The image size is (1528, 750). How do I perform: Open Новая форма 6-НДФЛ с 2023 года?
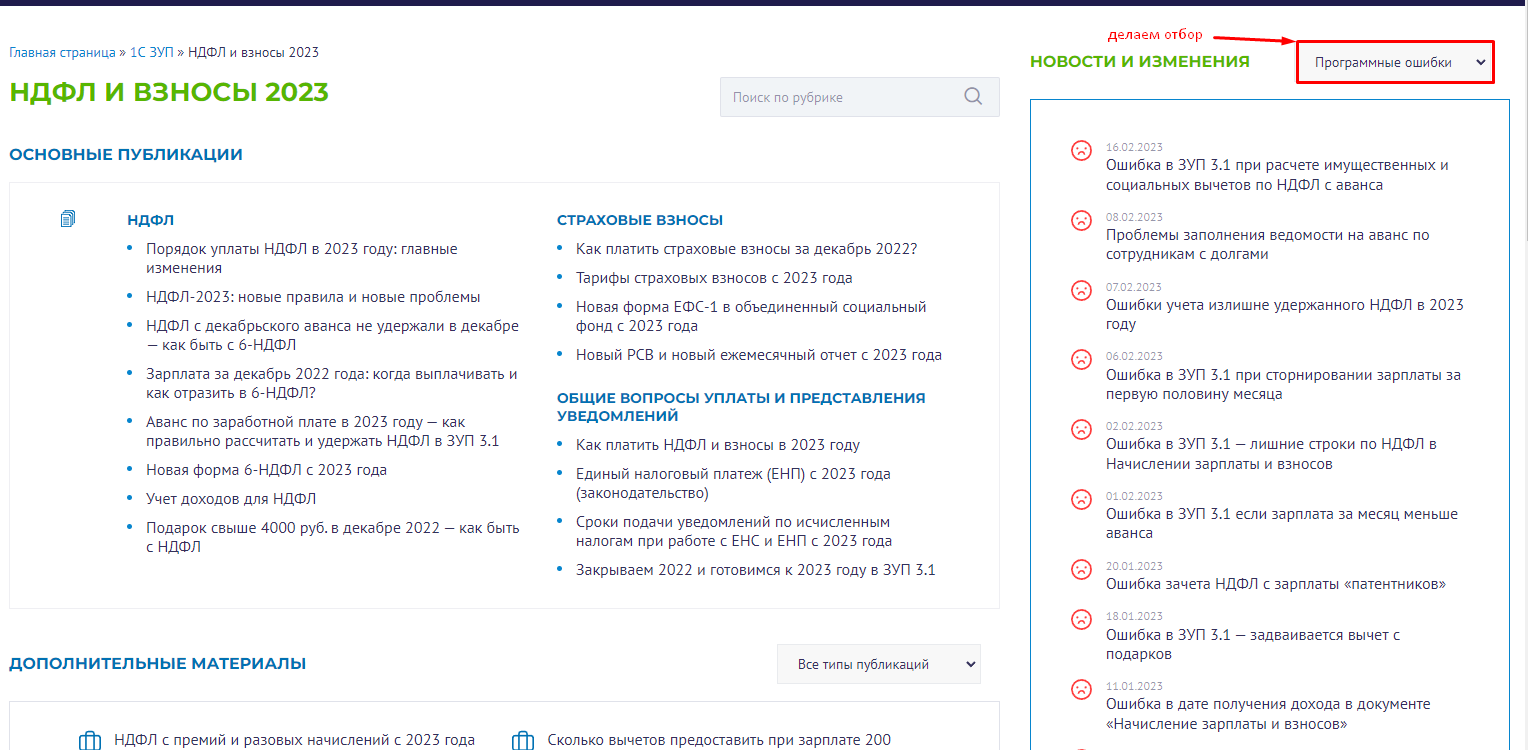[266, 470]
